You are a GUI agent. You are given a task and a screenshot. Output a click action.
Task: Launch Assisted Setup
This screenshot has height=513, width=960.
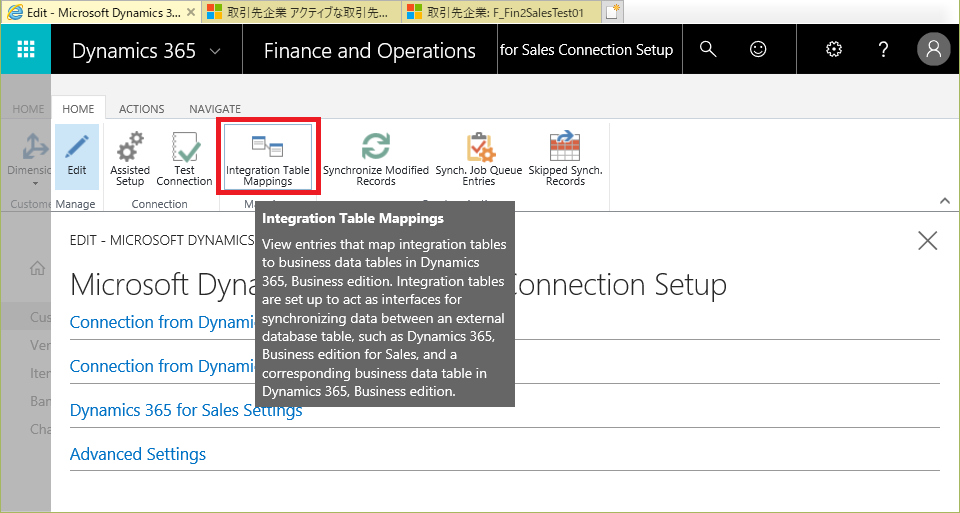[130, 159]
